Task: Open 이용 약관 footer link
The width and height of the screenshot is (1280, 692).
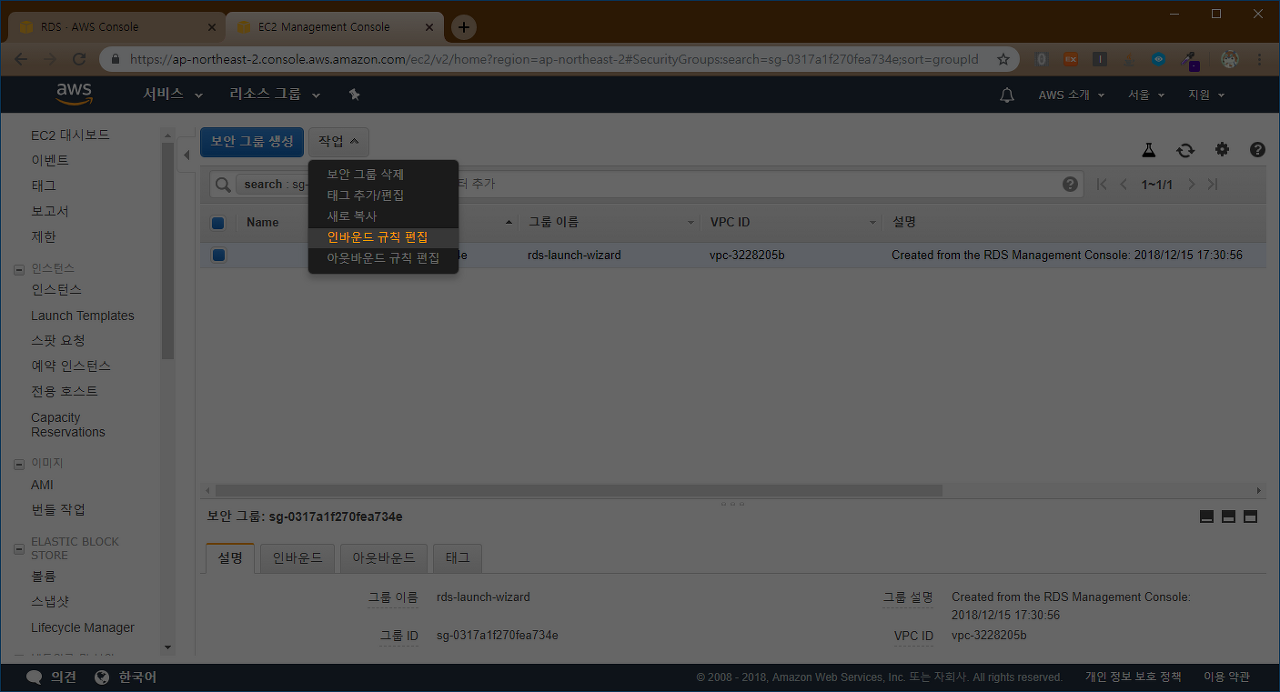Action: (x=1226, y=677)
